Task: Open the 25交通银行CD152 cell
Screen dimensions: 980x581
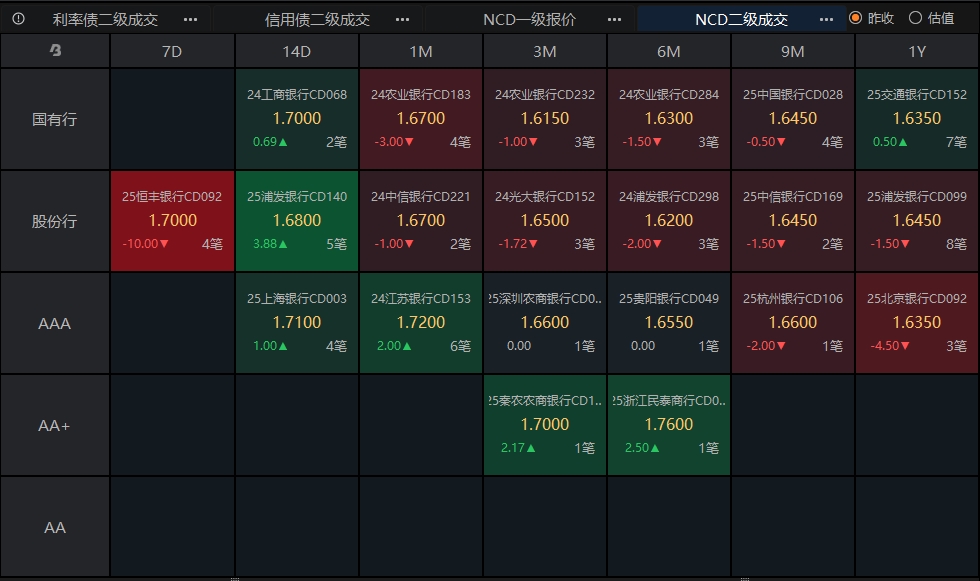Action: [917, 119]
